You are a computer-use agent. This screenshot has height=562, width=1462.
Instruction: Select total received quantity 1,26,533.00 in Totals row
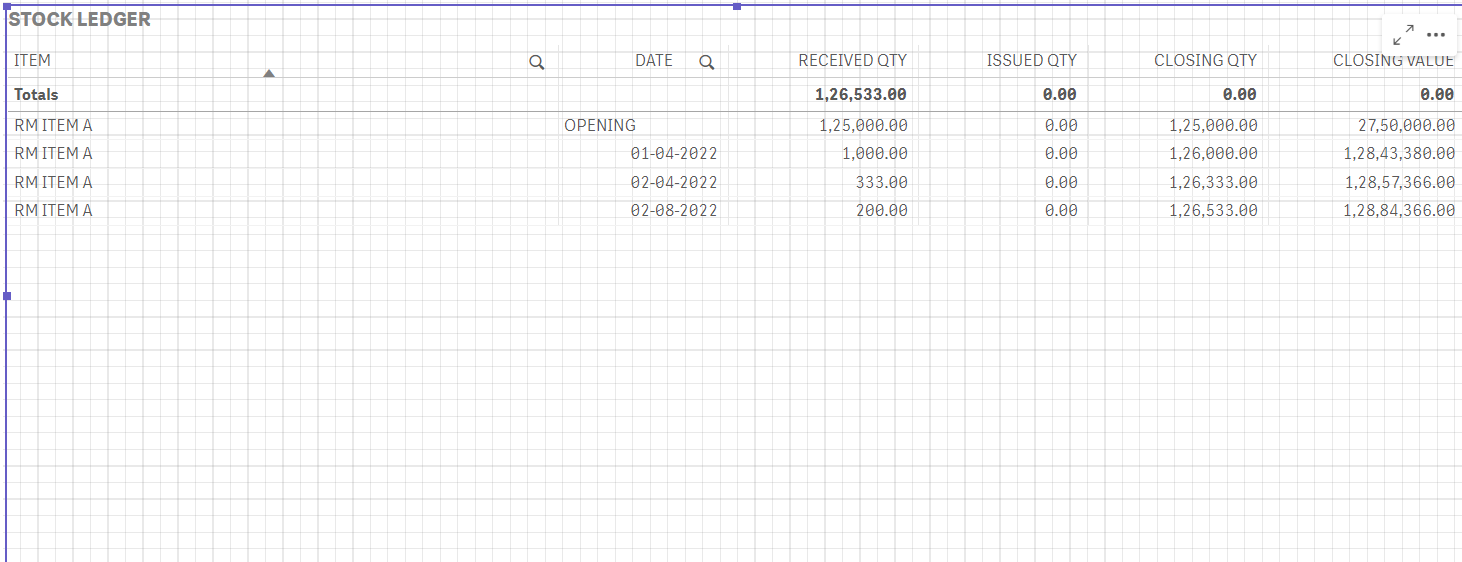point(861,94)
